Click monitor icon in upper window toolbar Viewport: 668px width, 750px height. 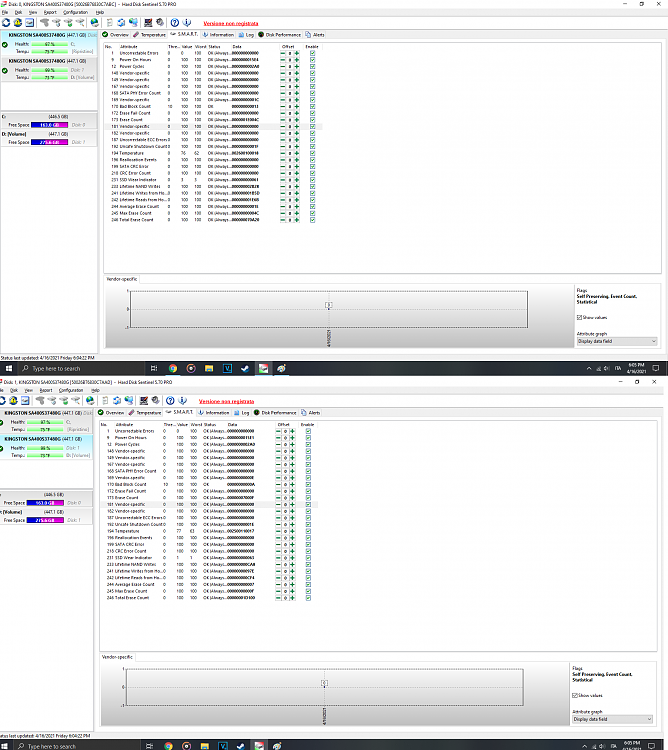pos(148,22)
